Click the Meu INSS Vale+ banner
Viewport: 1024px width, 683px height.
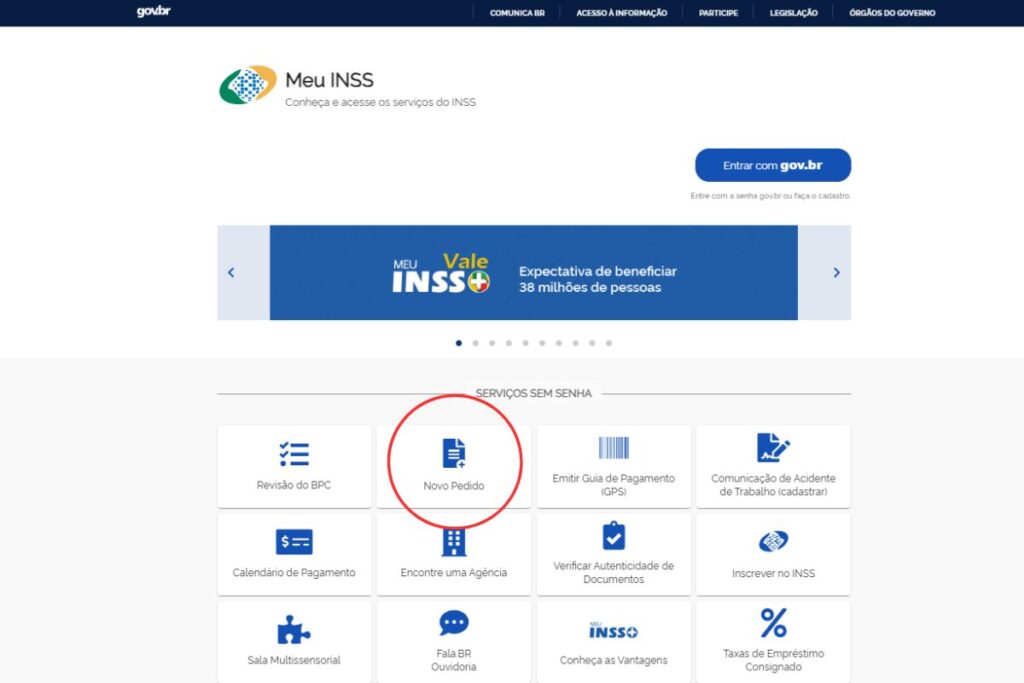pyautogui.click(x=534, y=272)
